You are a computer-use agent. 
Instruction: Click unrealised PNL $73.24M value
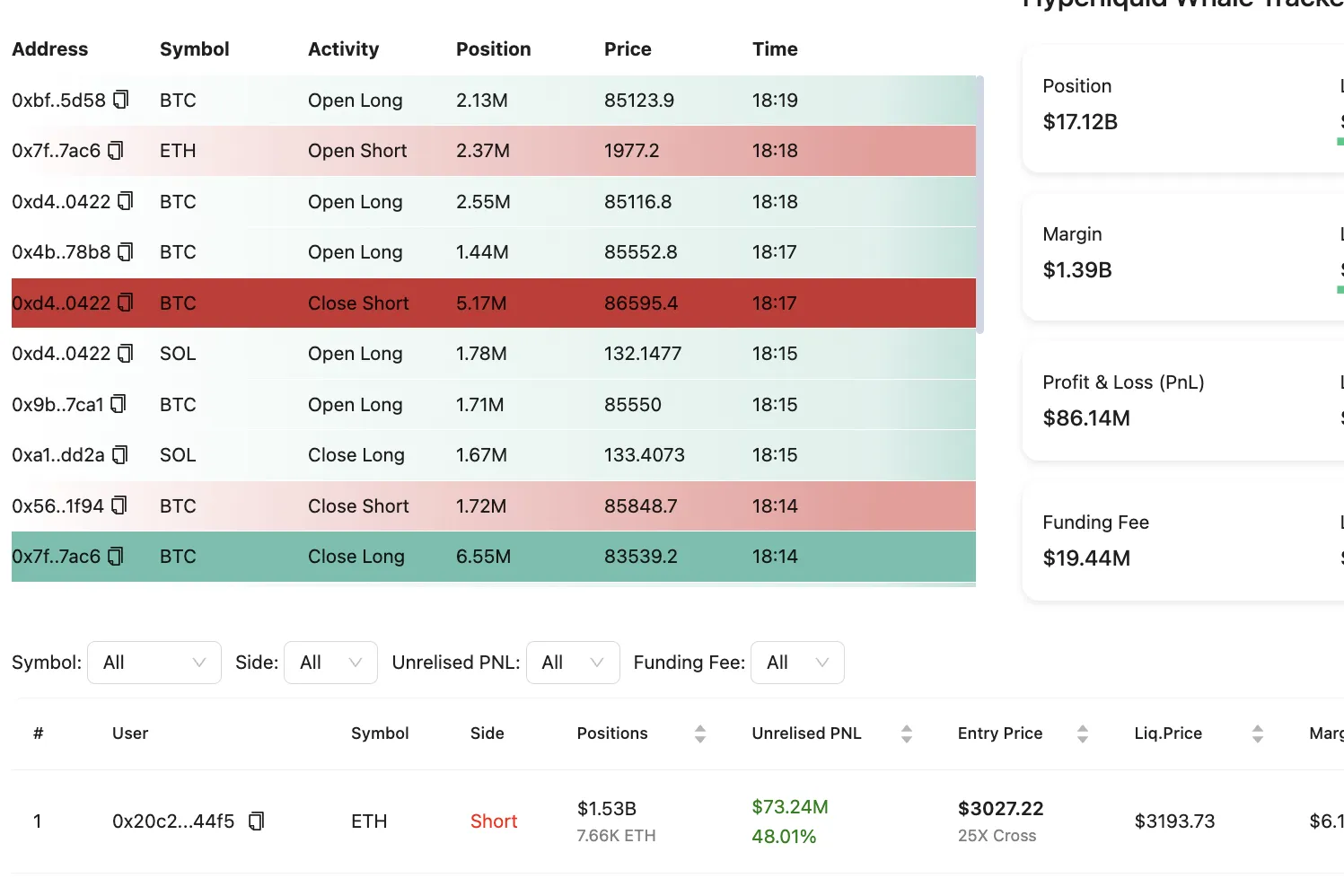pyautogui.click(x=790, y=807)
